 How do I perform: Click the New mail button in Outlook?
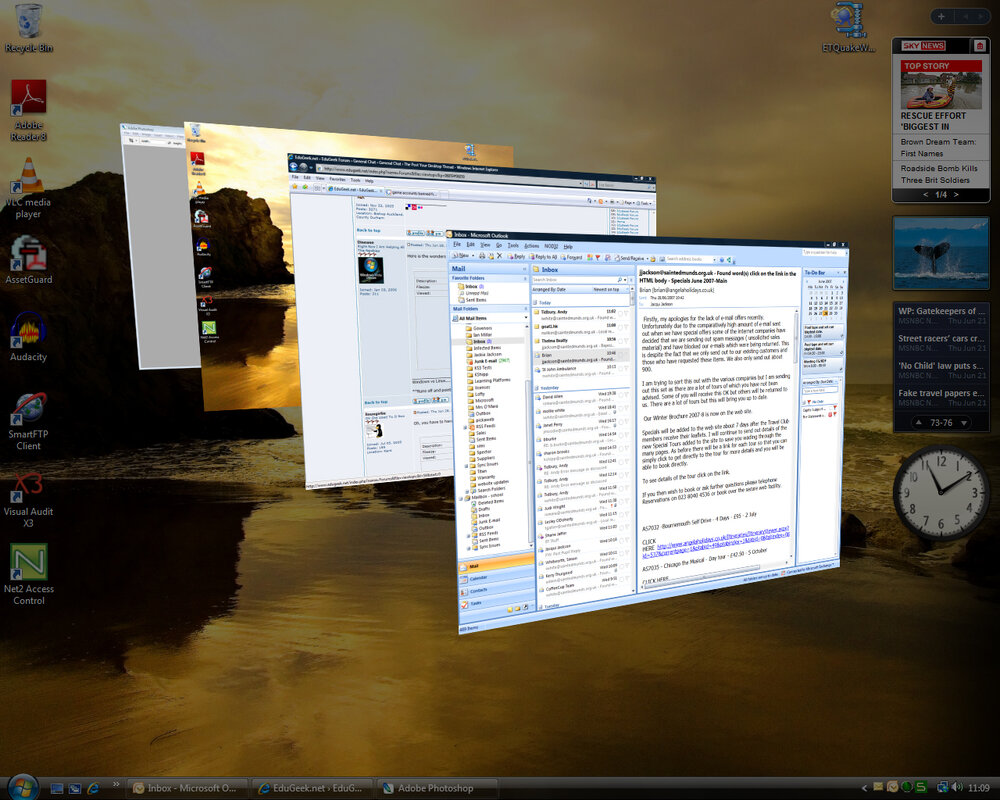[x=460, y=255]
